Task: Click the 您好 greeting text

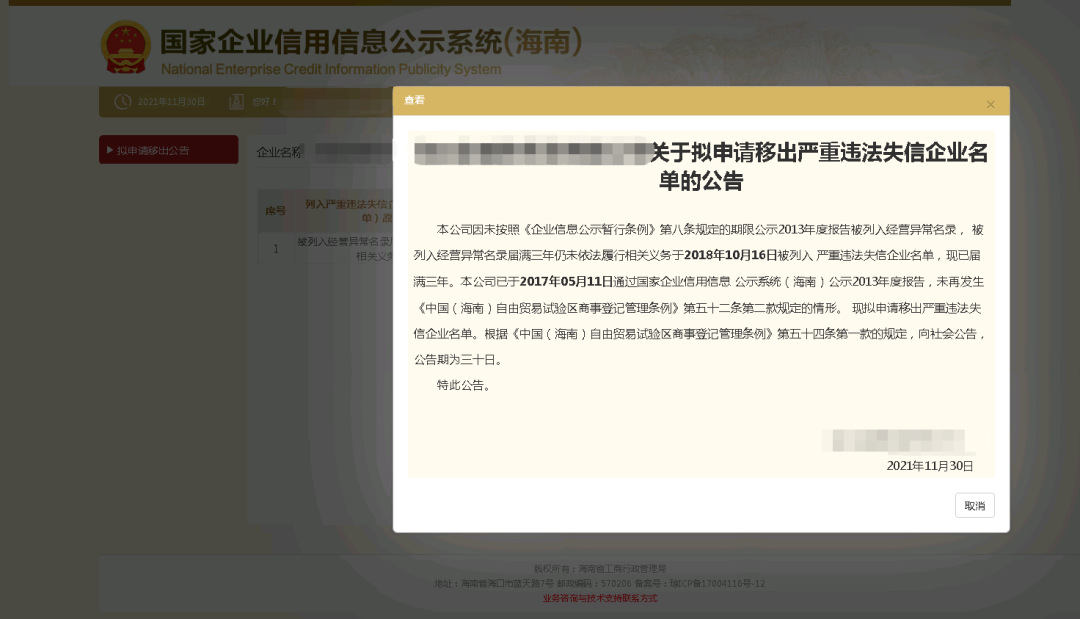Action: (260, 101)
